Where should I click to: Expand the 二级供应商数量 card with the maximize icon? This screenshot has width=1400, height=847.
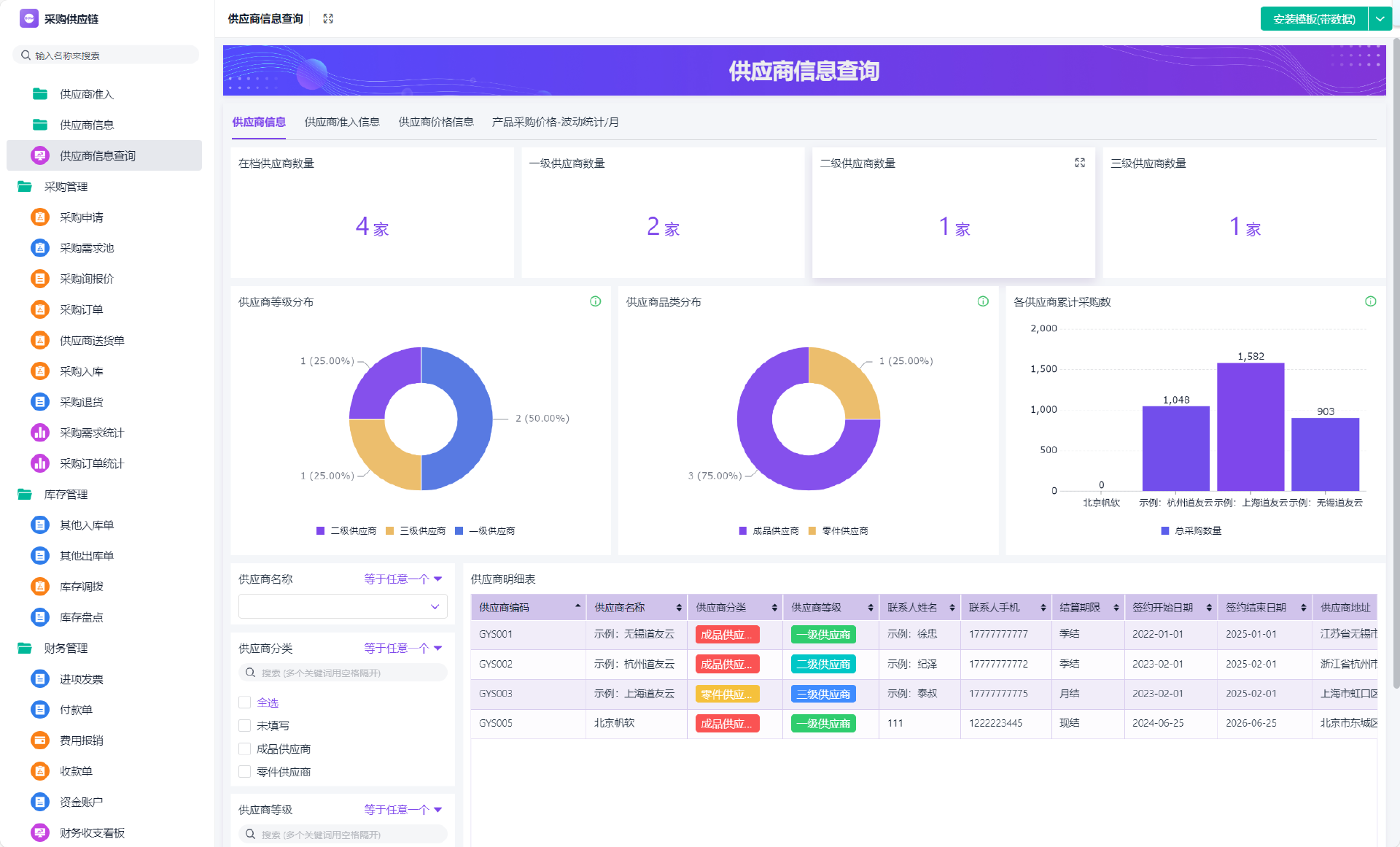click(1080, 163)
